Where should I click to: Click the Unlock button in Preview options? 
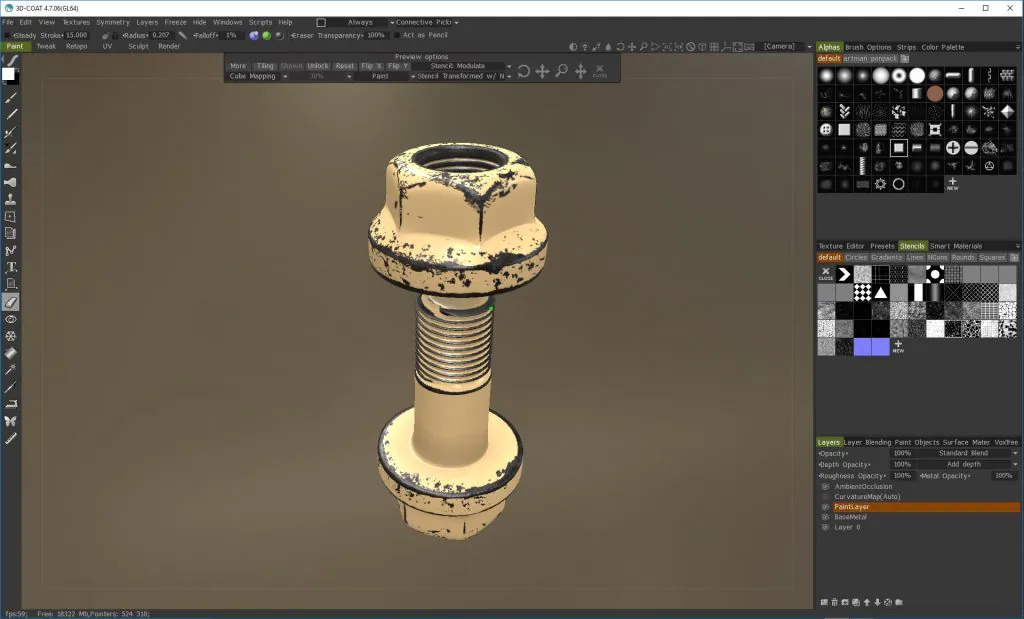[x=318, y=66]
